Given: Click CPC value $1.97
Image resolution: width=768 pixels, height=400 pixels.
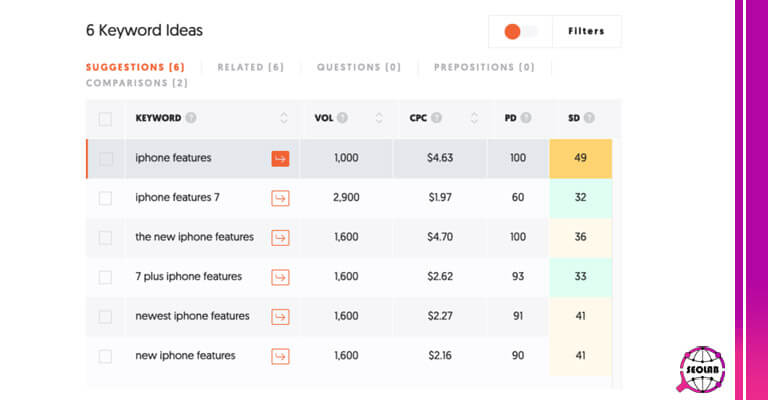Looking at the screenshot, I should 440,198.
